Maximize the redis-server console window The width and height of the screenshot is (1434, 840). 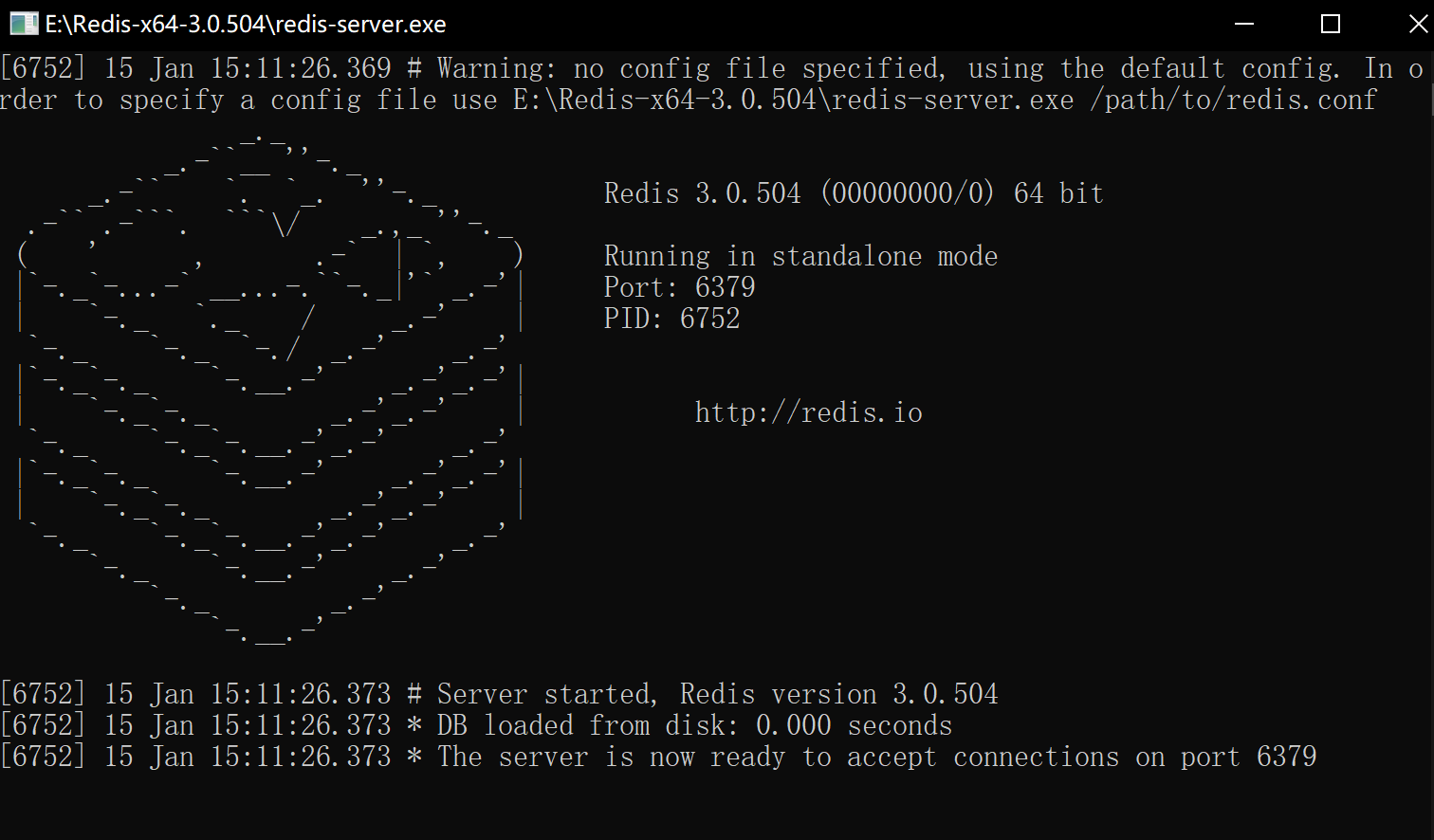1331,24
